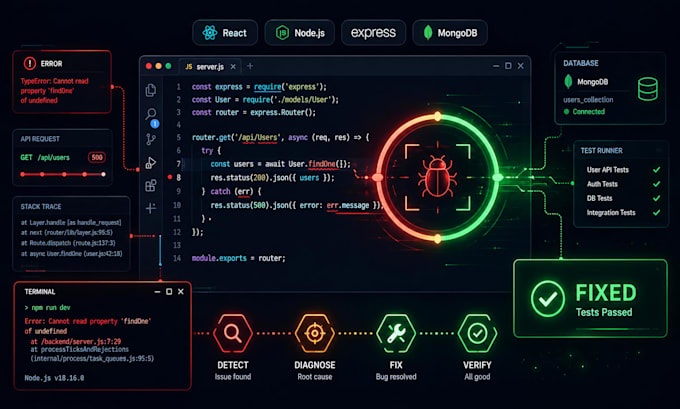Add a new editor tab with plus
This screenshot has height=409, width=680.
click(x=250, y=66)
